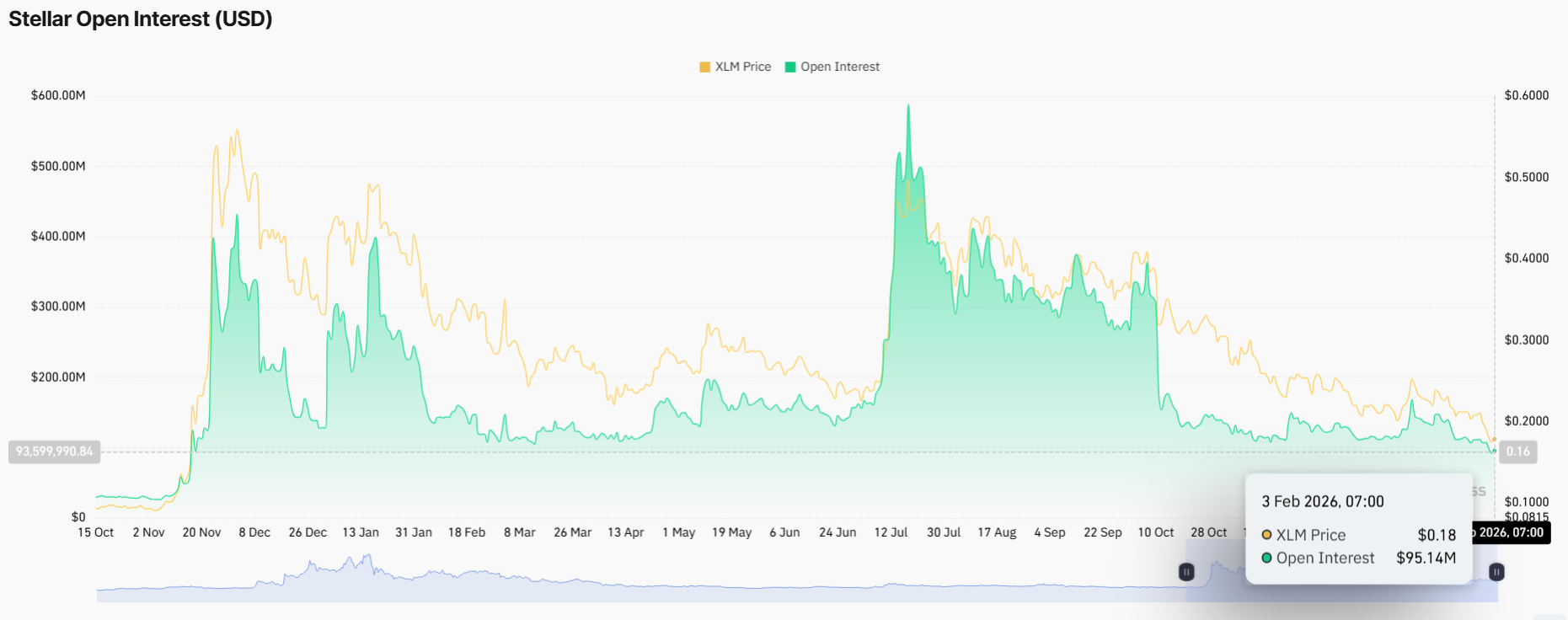Image resolution: width=1568 pixels, height=620 pixels.
Task: Click the 20 Nov date label
Action: (202, 532)
